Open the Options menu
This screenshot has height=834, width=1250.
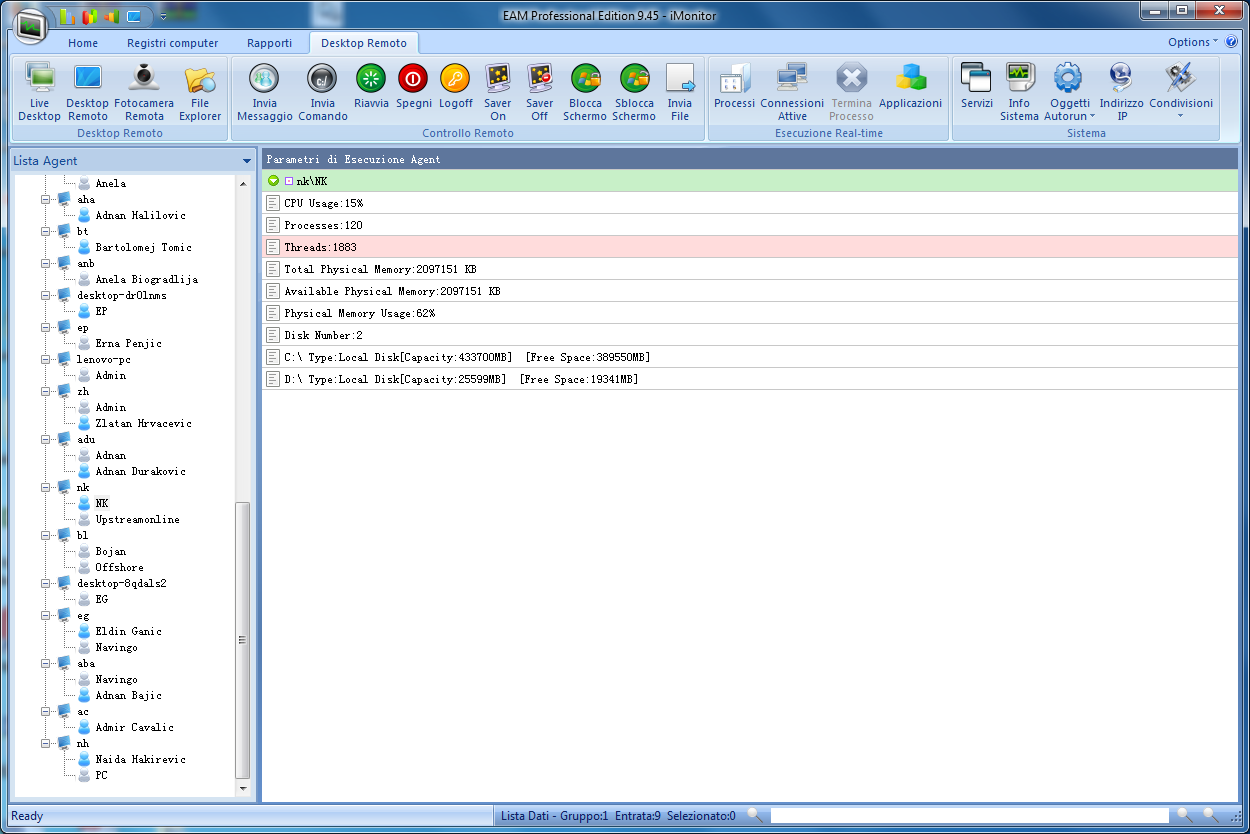click(x=1192, y=42)
